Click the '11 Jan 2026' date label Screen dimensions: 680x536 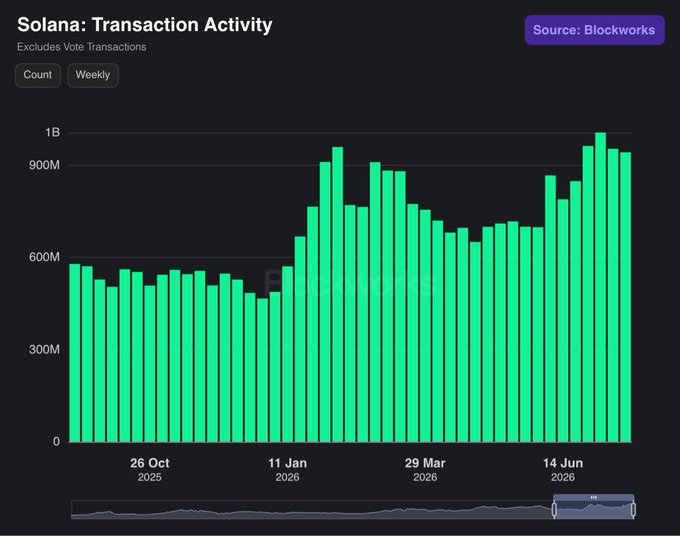(287, 470)
